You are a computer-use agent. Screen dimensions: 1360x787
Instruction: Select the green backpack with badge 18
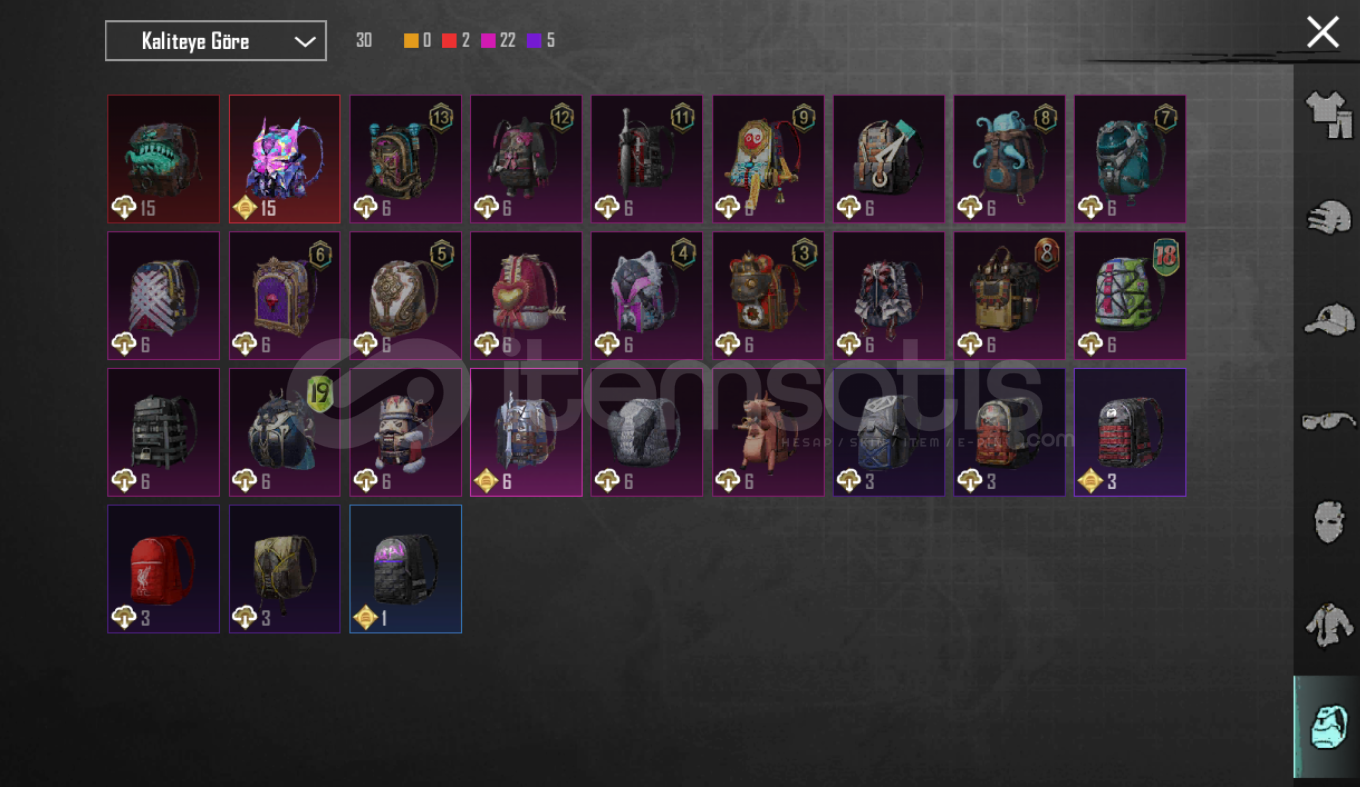1130,296
